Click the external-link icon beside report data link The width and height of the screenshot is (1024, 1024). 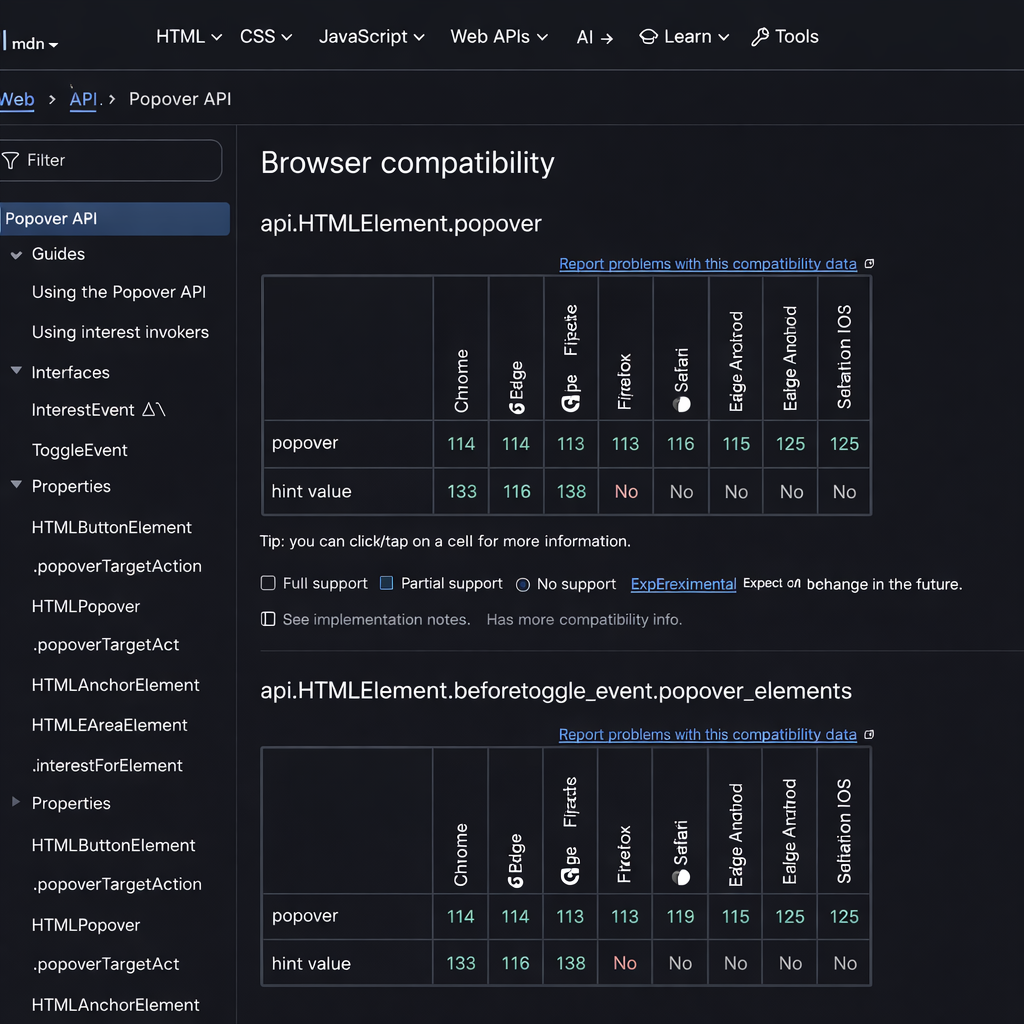tap(868, 263)
